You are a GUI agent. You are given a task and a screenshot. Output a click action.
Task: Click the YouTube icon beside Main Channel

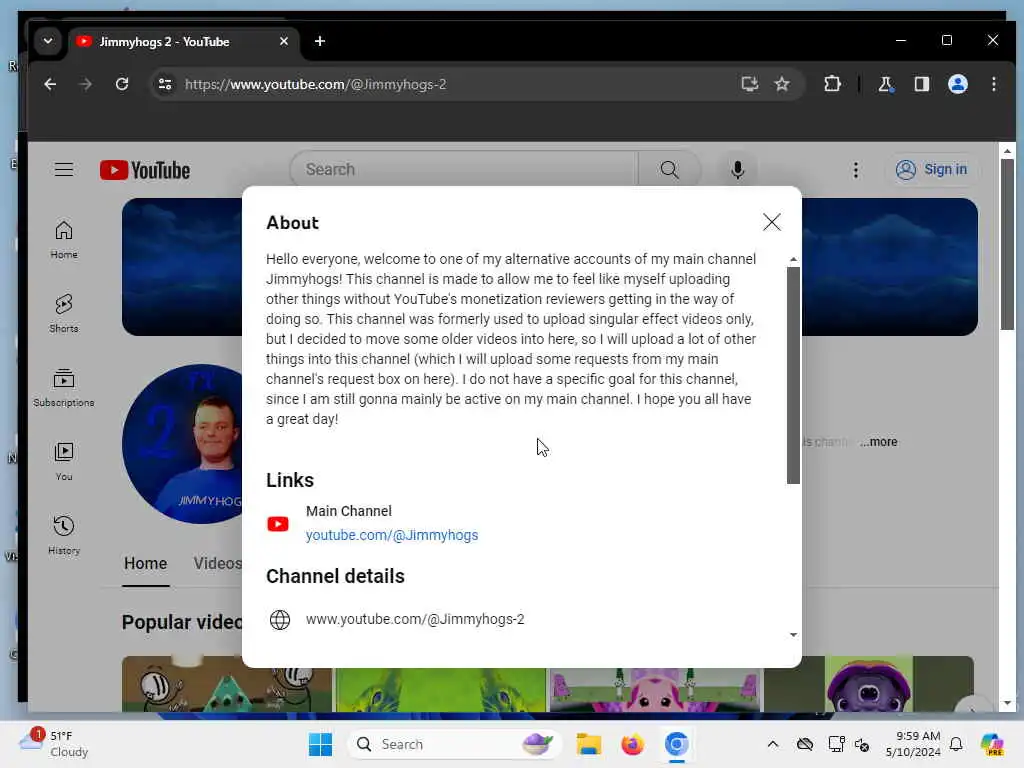[x=278, y=524]
